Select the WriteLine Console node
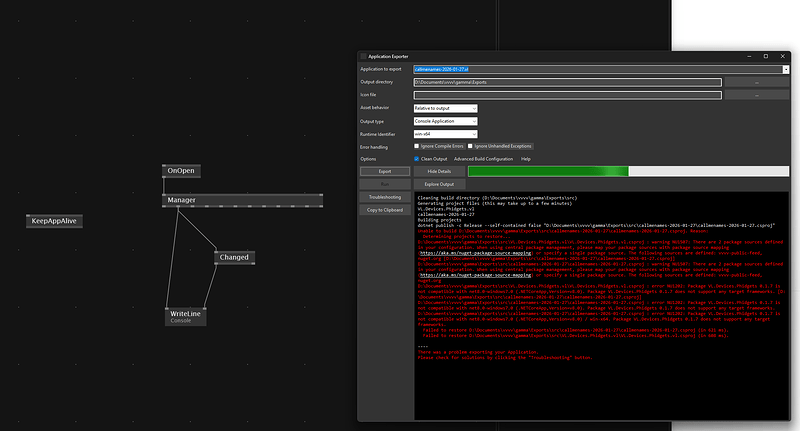The image size is (800, 431). pos(185,316)
